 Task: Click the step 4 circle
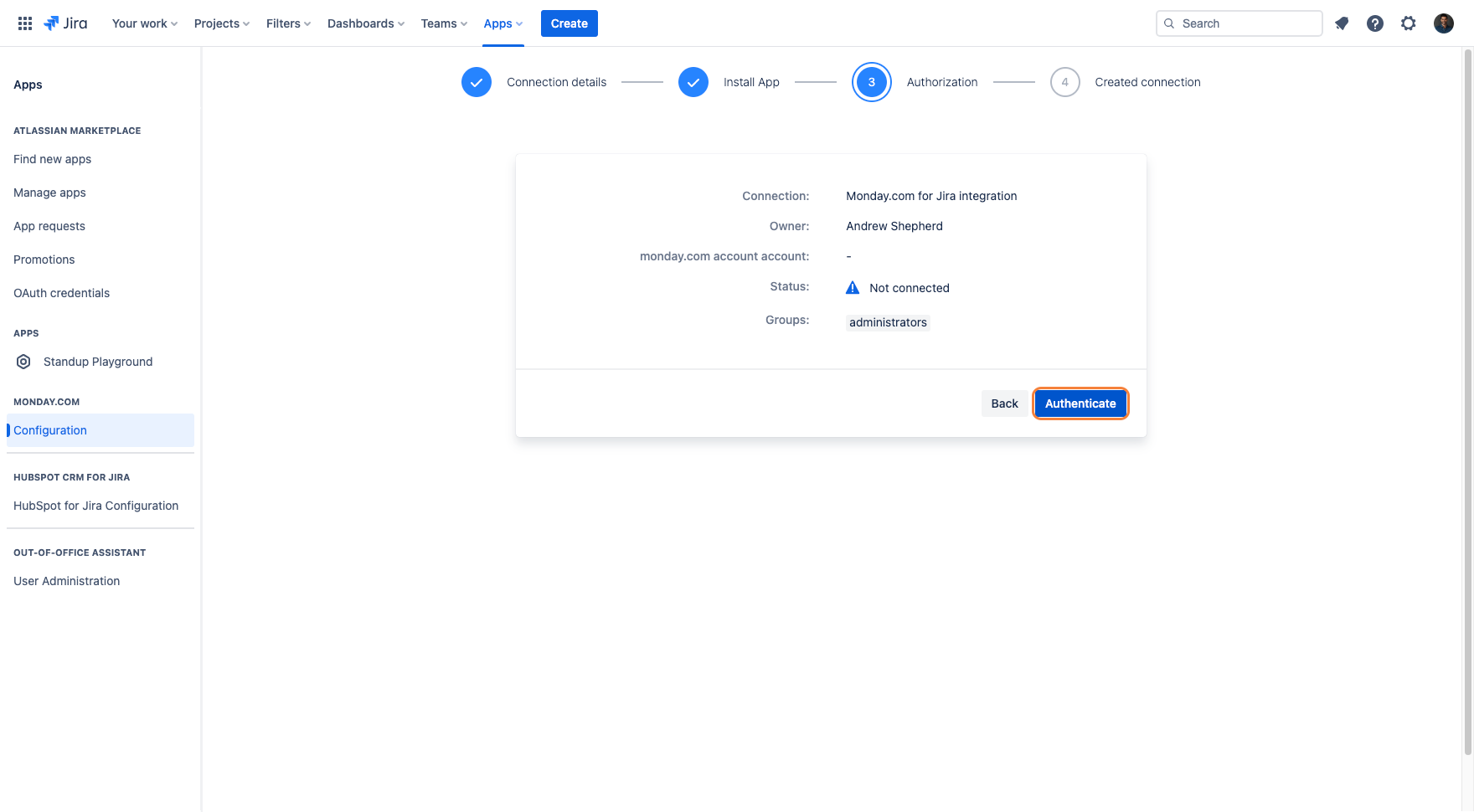point(1065,82)
